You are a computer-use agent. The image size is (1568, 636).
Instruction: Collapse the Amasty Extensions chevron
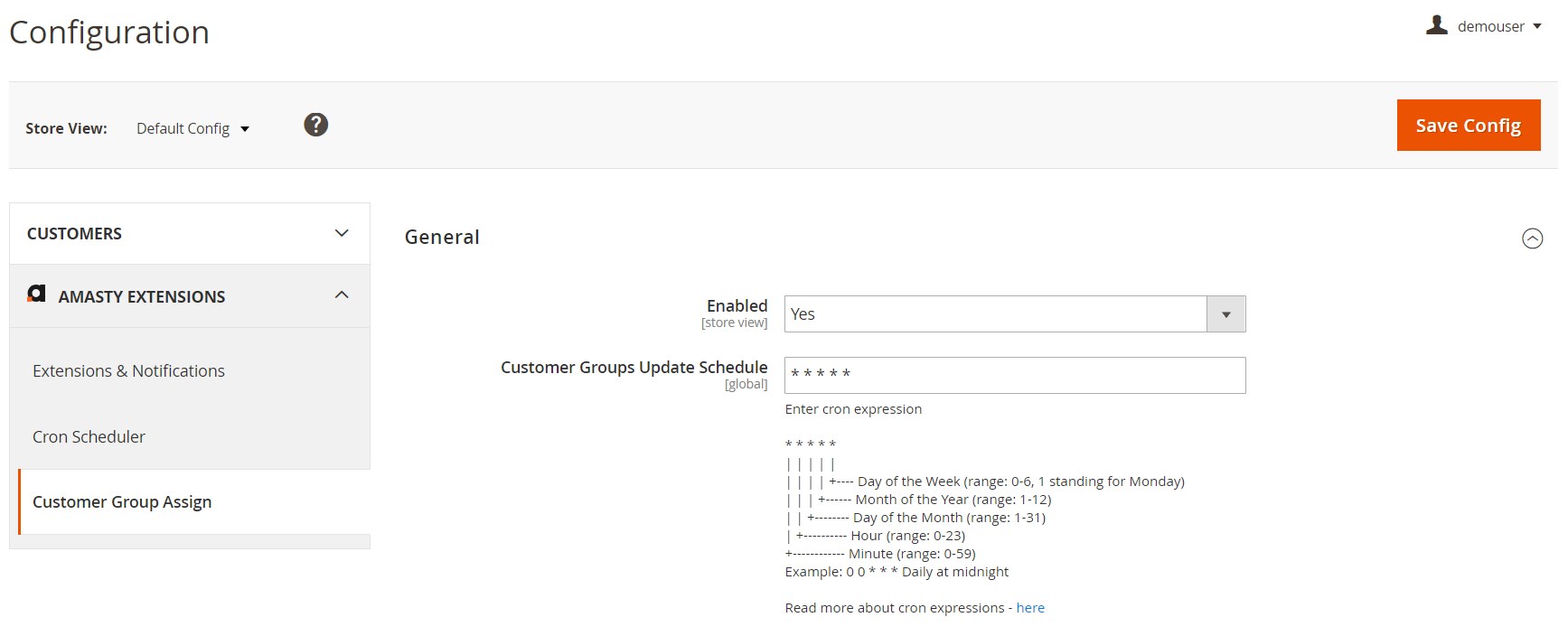click(342, 295)
